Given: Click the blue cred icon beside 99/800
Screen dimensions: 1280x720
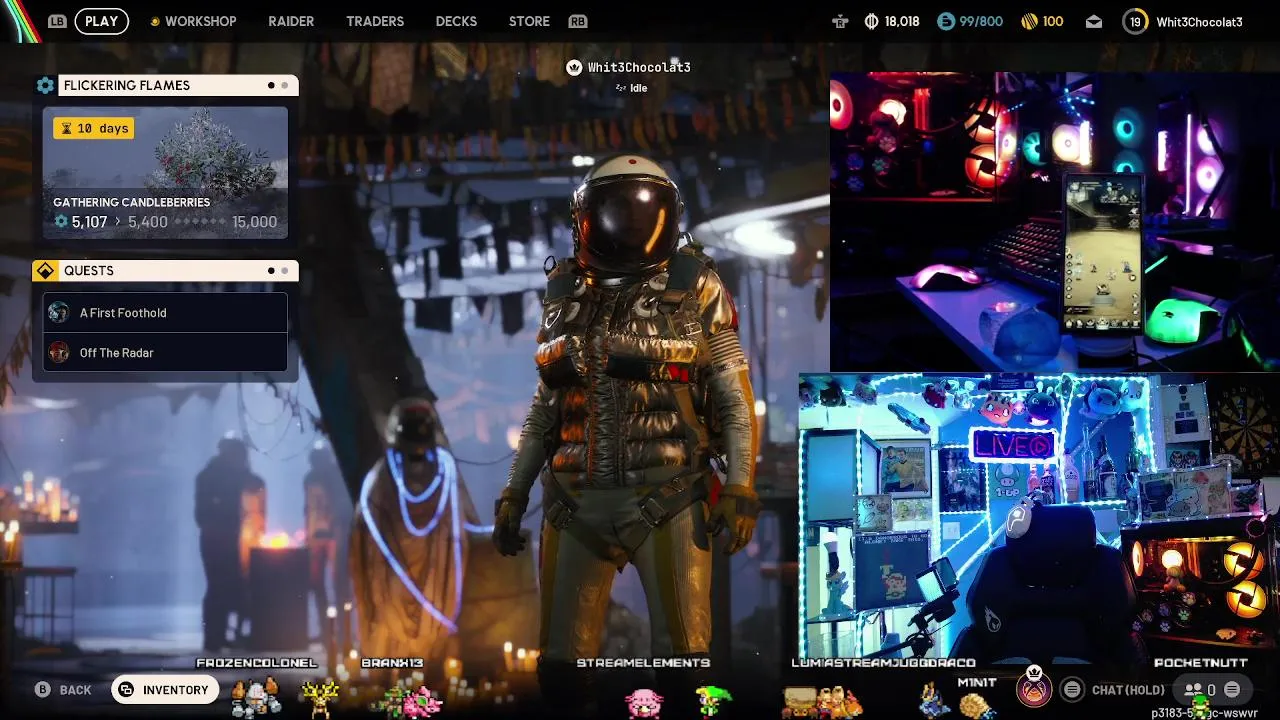Looking at the screenshot, I should (946, 21).
